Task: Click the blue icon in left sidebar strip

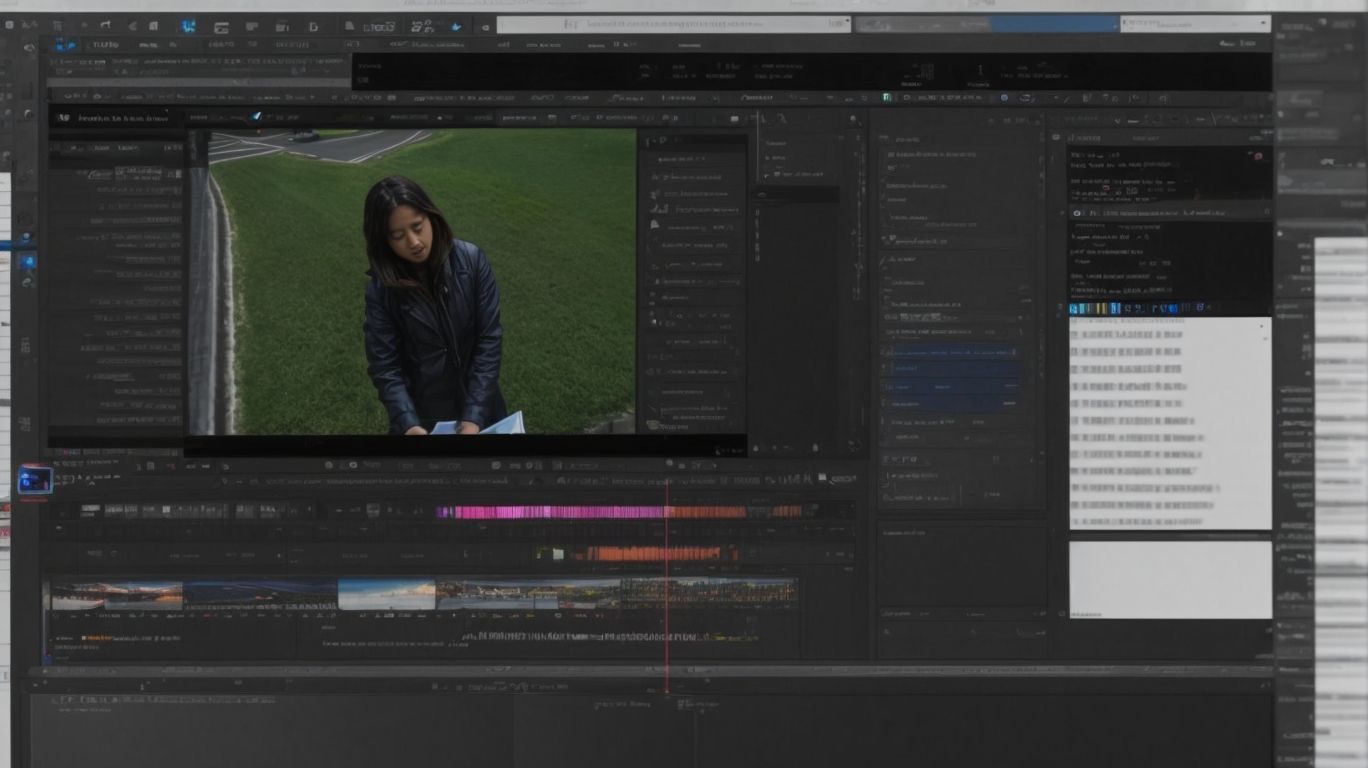Action: click(x=27, y=262)
